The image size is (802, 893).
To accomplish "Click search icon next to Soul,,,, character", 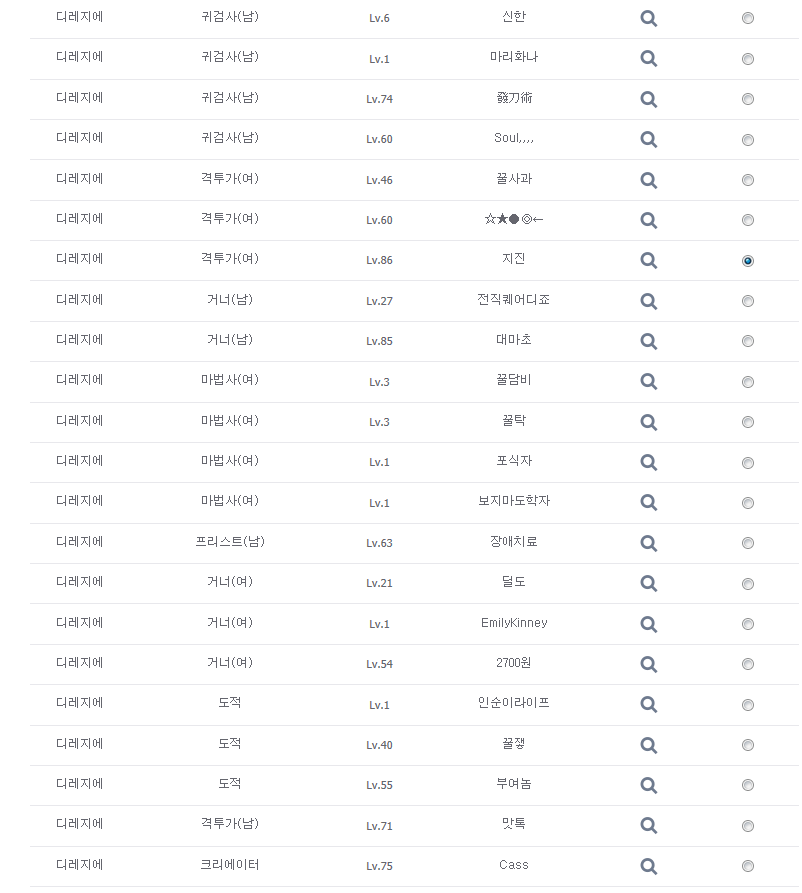I will [x=649, y=139].
